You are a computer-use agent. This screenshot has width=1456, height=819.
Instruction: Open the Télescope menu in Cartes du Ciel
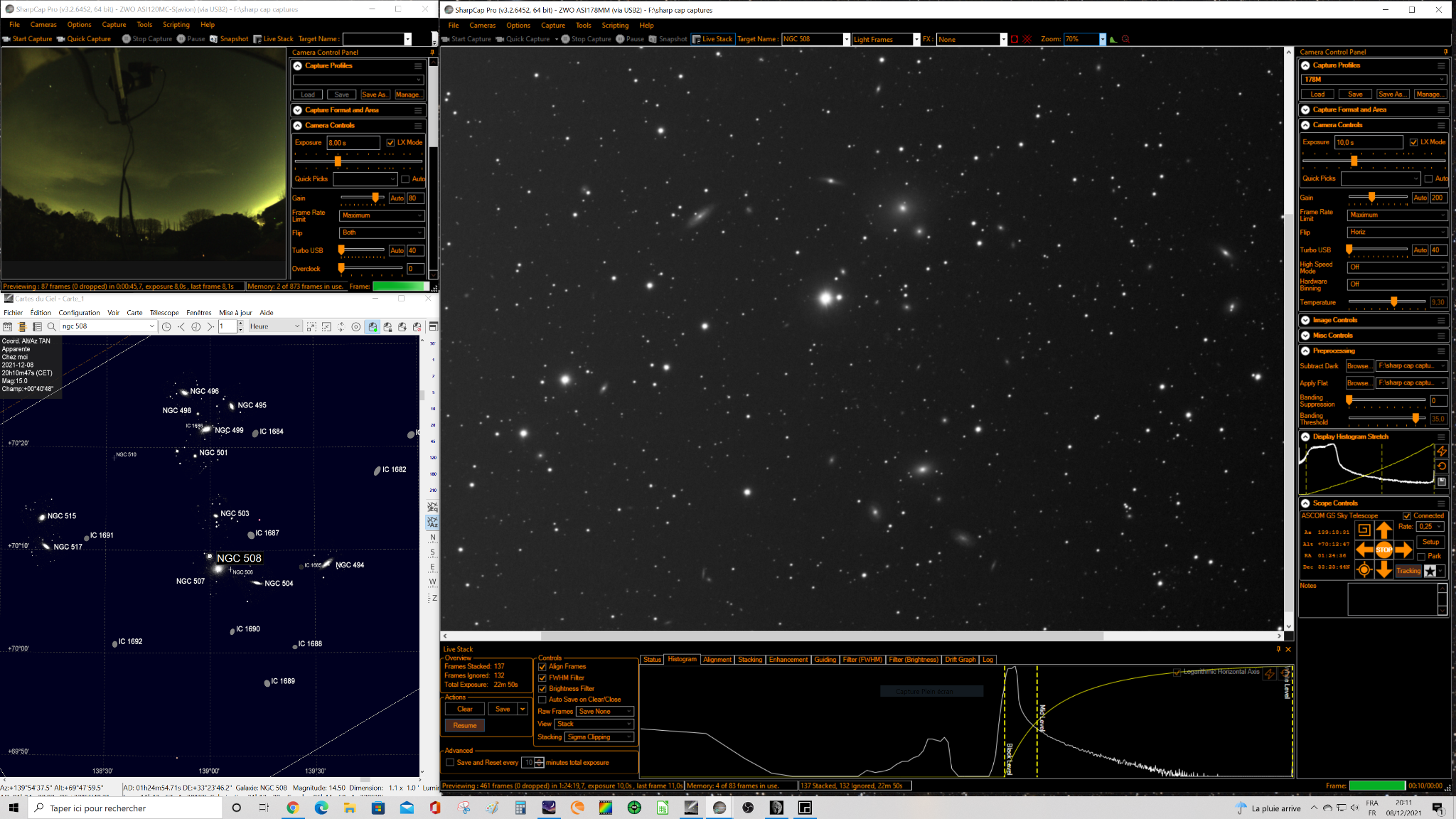[164, 313]
